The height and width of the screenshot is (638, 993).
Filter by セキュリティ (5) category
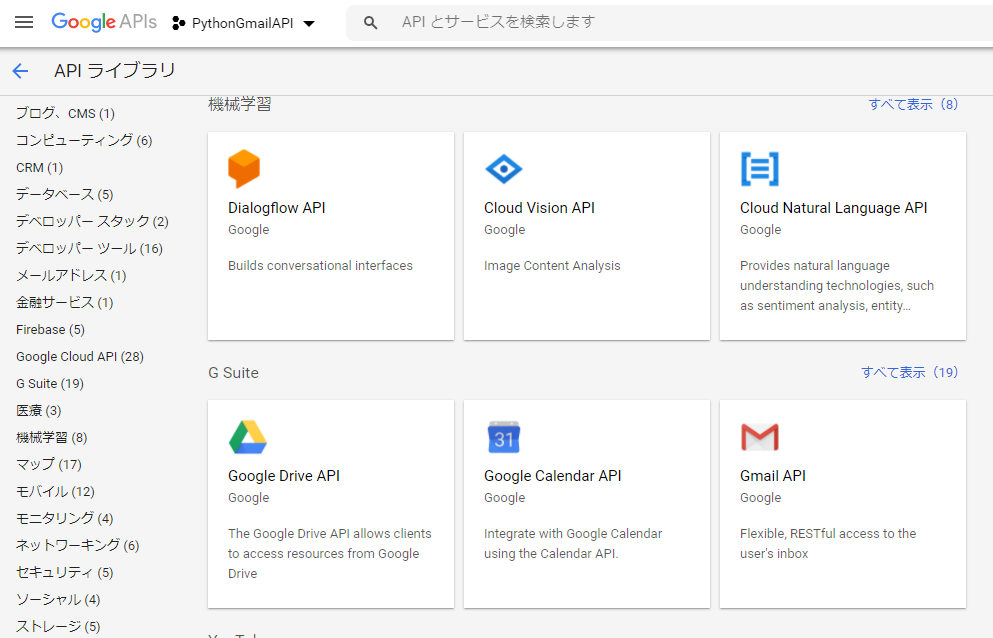(65, 573)
